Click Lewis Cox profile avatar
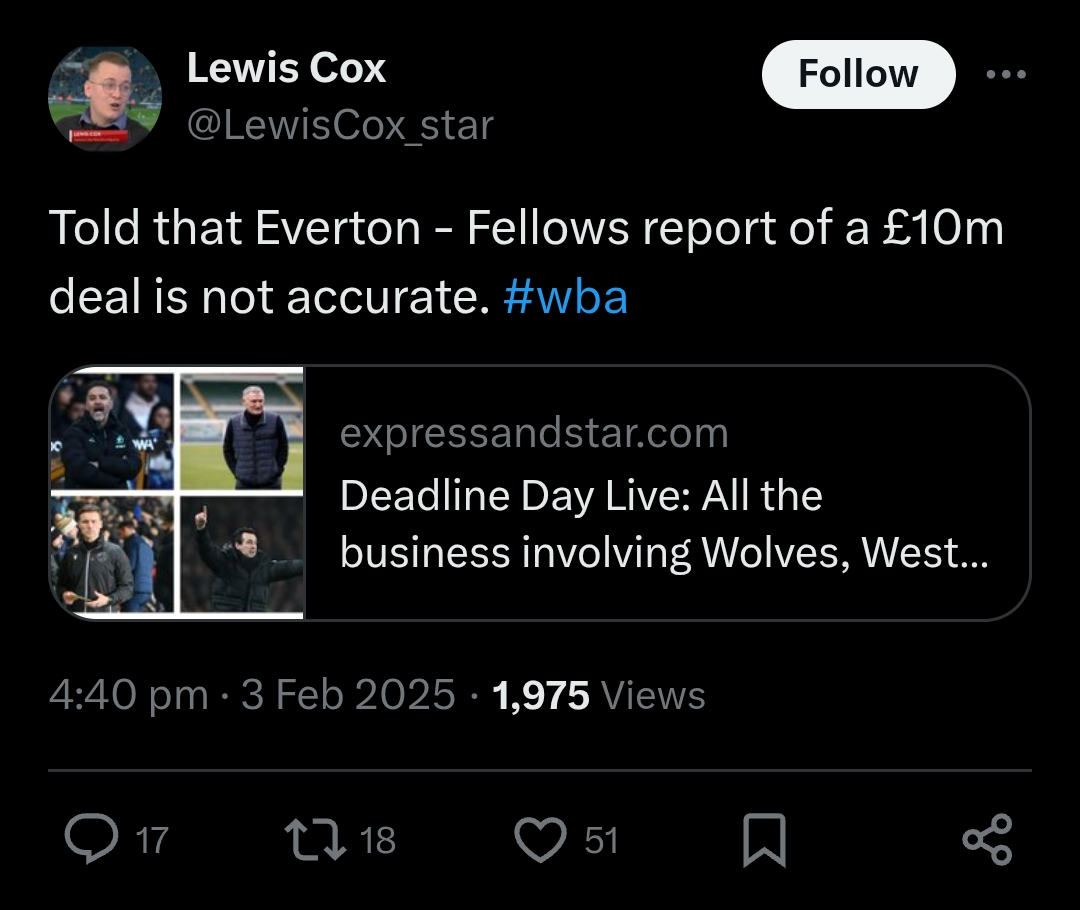 point(105,97)
